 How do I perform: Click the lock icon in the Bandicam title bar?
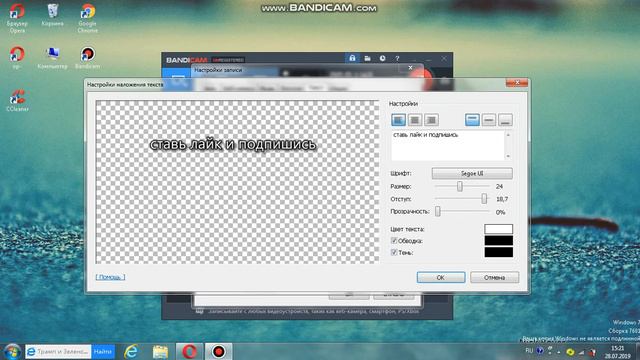click(352, 58)
